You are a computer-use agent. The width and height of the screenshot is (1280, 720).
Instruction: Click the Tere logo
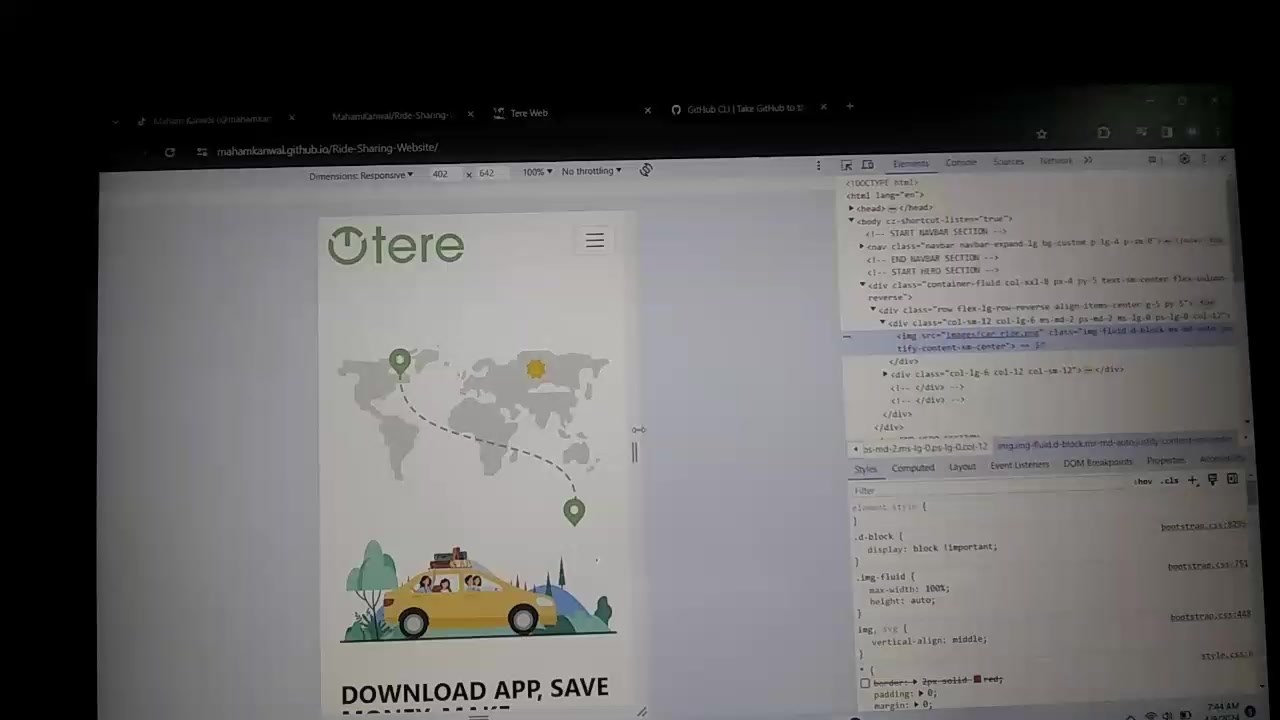(396, 246)
